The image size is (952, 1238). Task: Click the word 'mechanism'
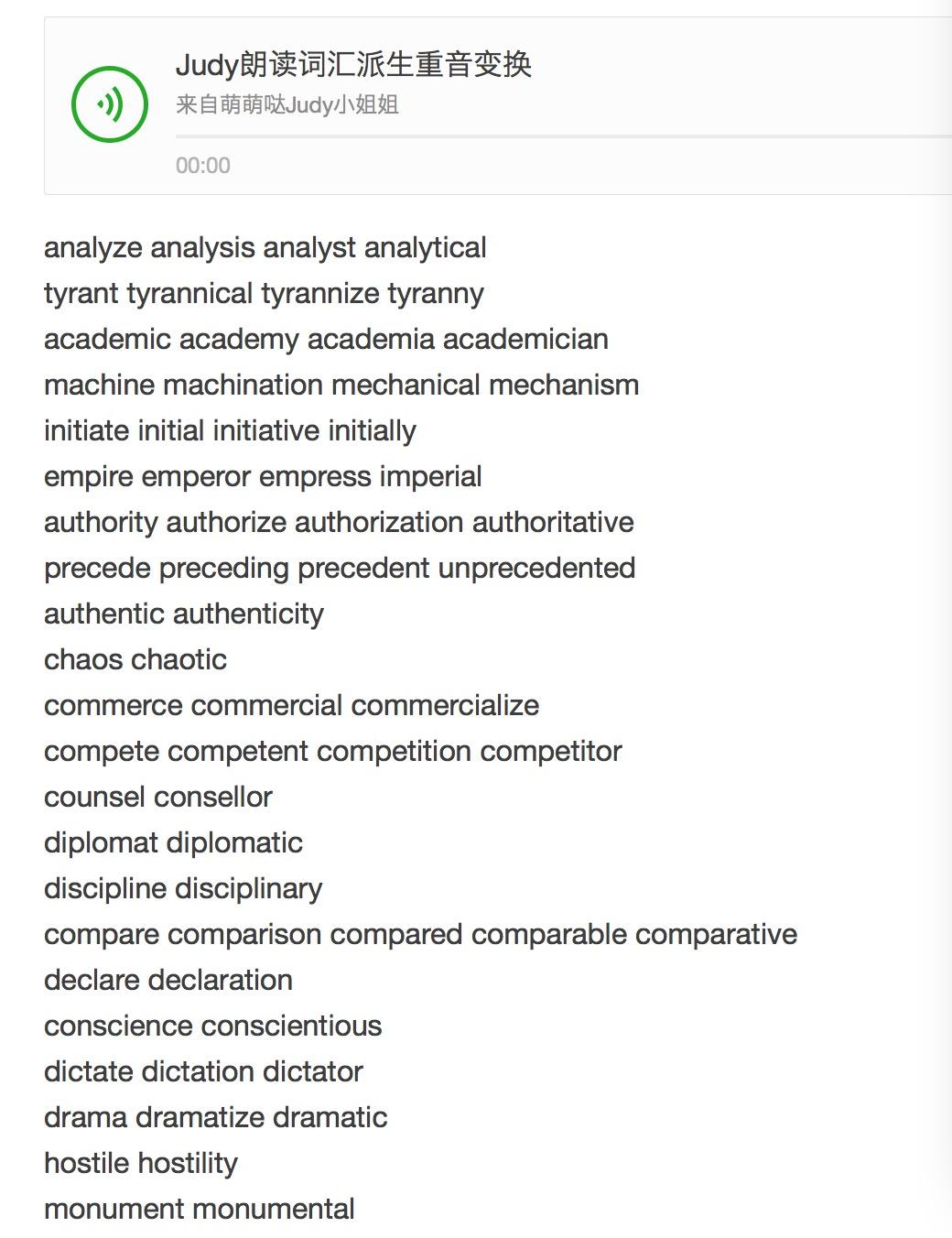(x=564, y=386)
